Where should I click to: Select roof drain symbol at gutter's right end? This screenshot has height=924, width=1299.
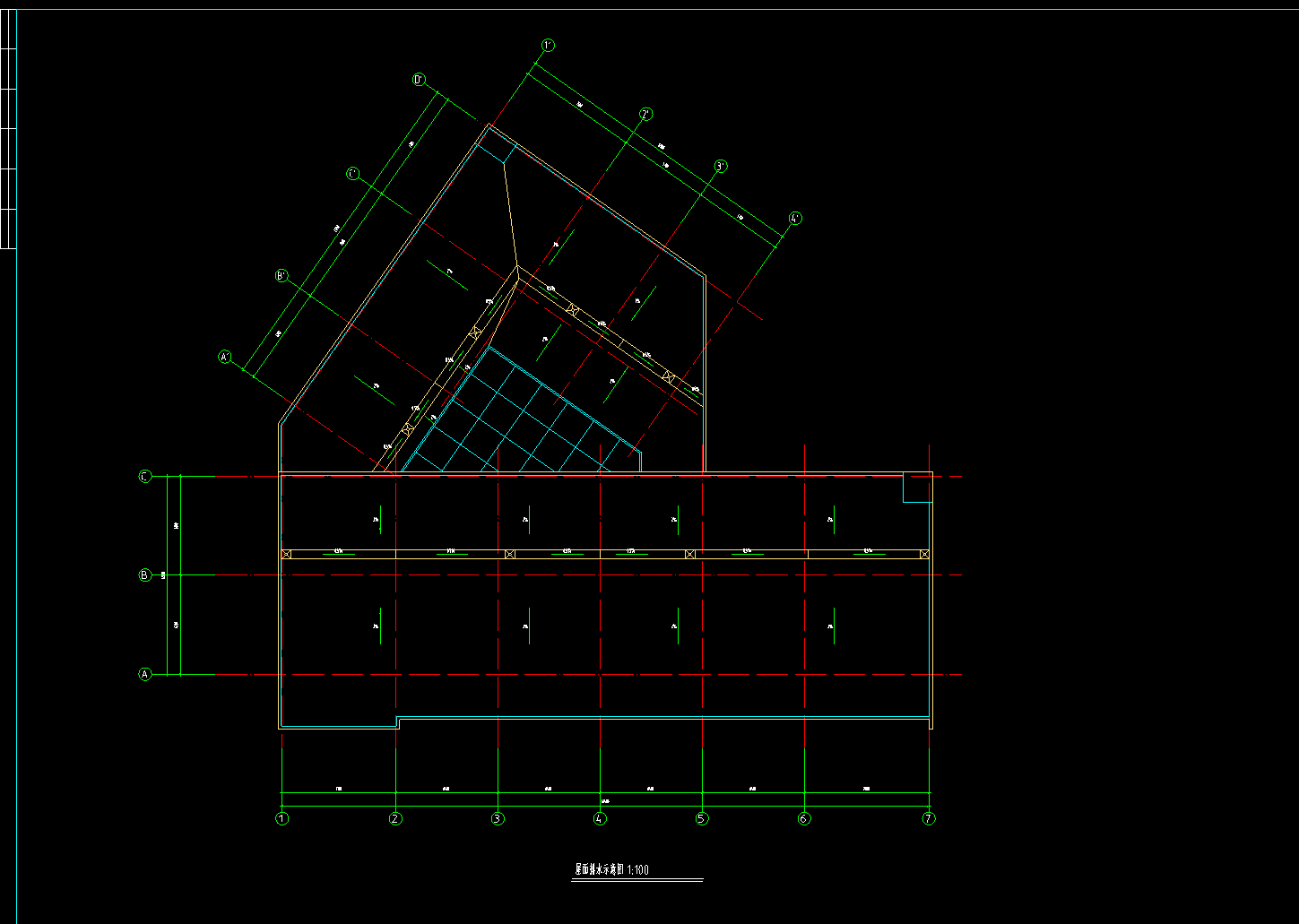tap(924, 555)
